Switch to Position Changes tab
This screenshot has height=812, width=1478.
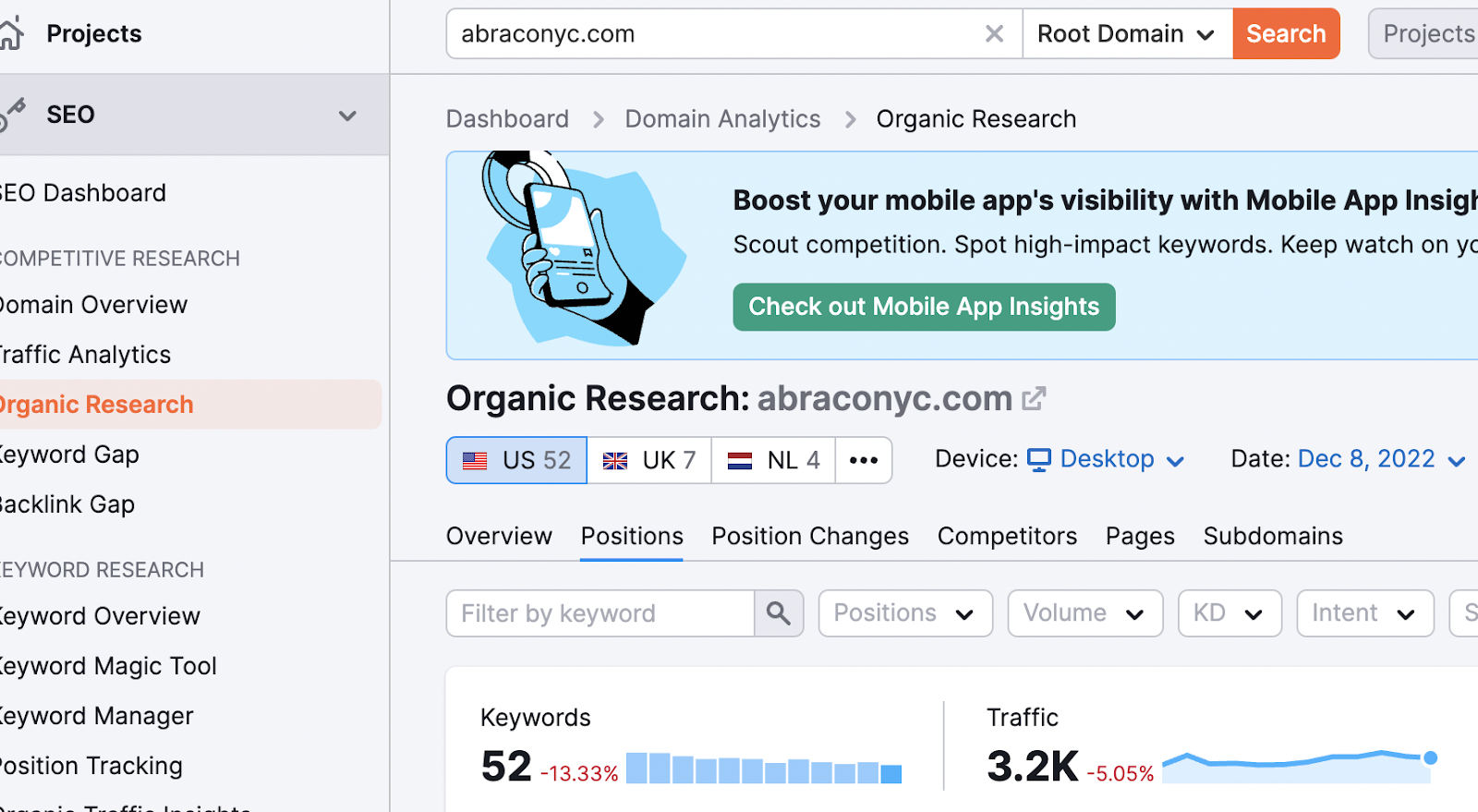click(810, 537)
